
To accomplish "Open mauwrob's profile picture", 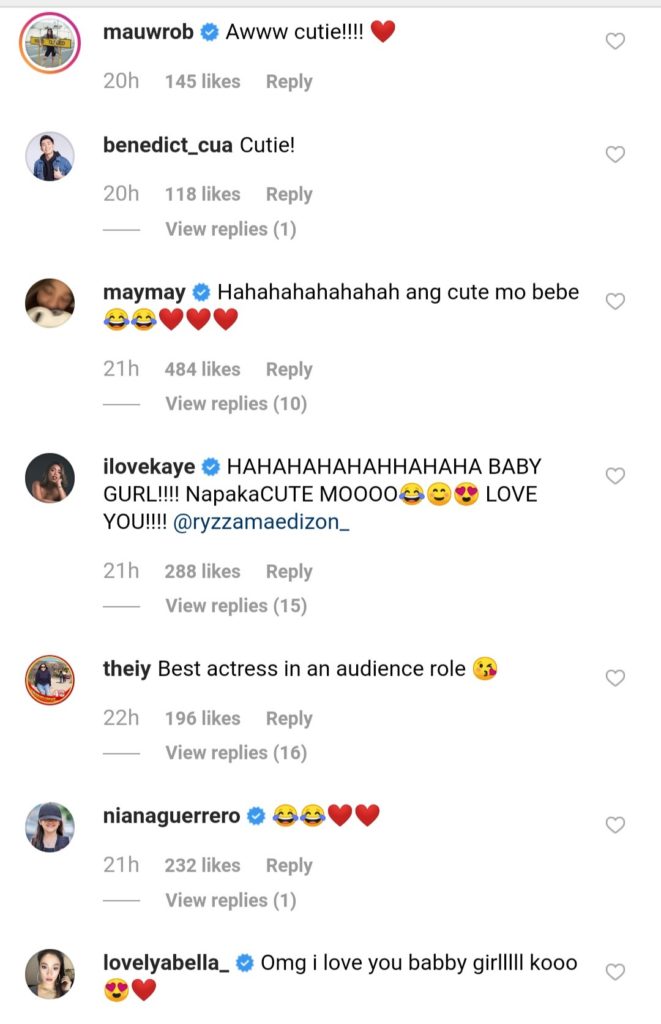I will pyautogui.click(x=49, y=41).
